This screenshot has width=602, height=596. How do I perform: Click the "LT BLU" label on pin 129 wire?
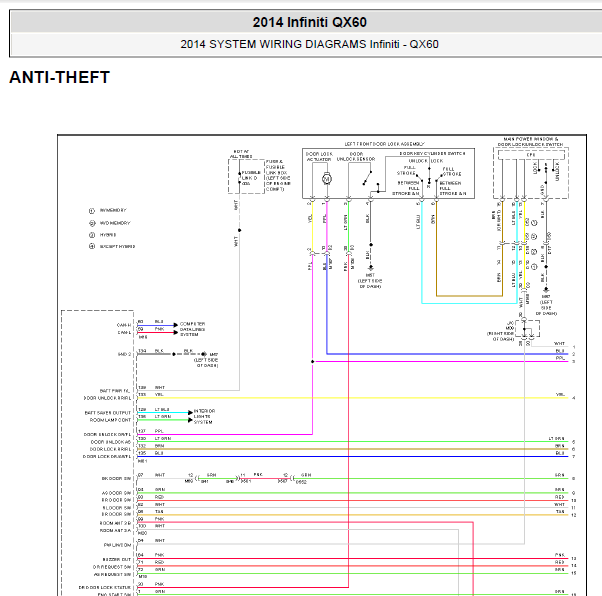[x=162, y=409]
